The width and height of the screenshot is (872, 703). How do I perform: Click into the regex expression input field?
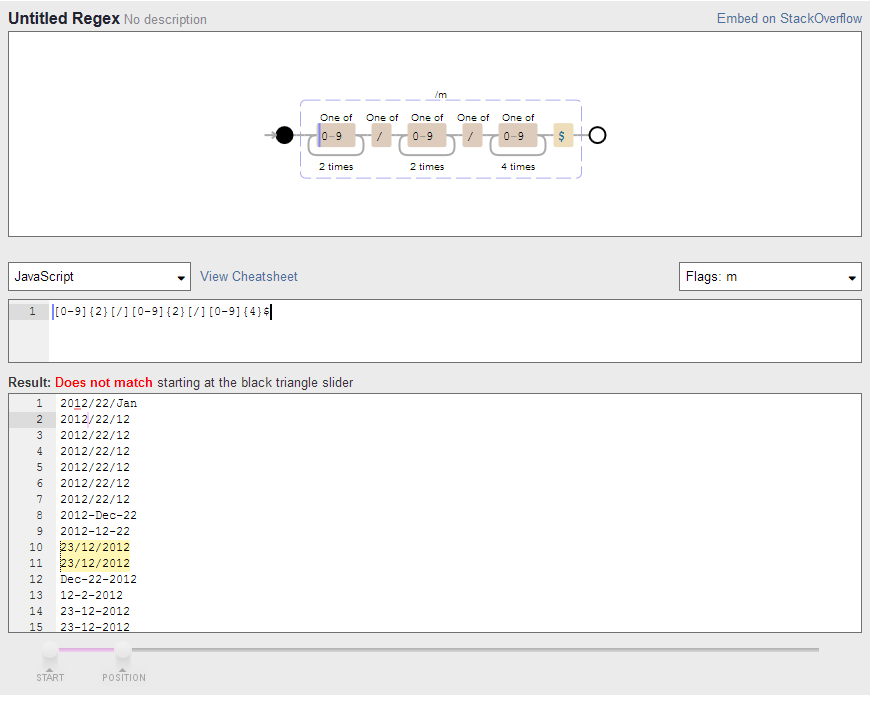pyautogui.click(x=455, y=331)
